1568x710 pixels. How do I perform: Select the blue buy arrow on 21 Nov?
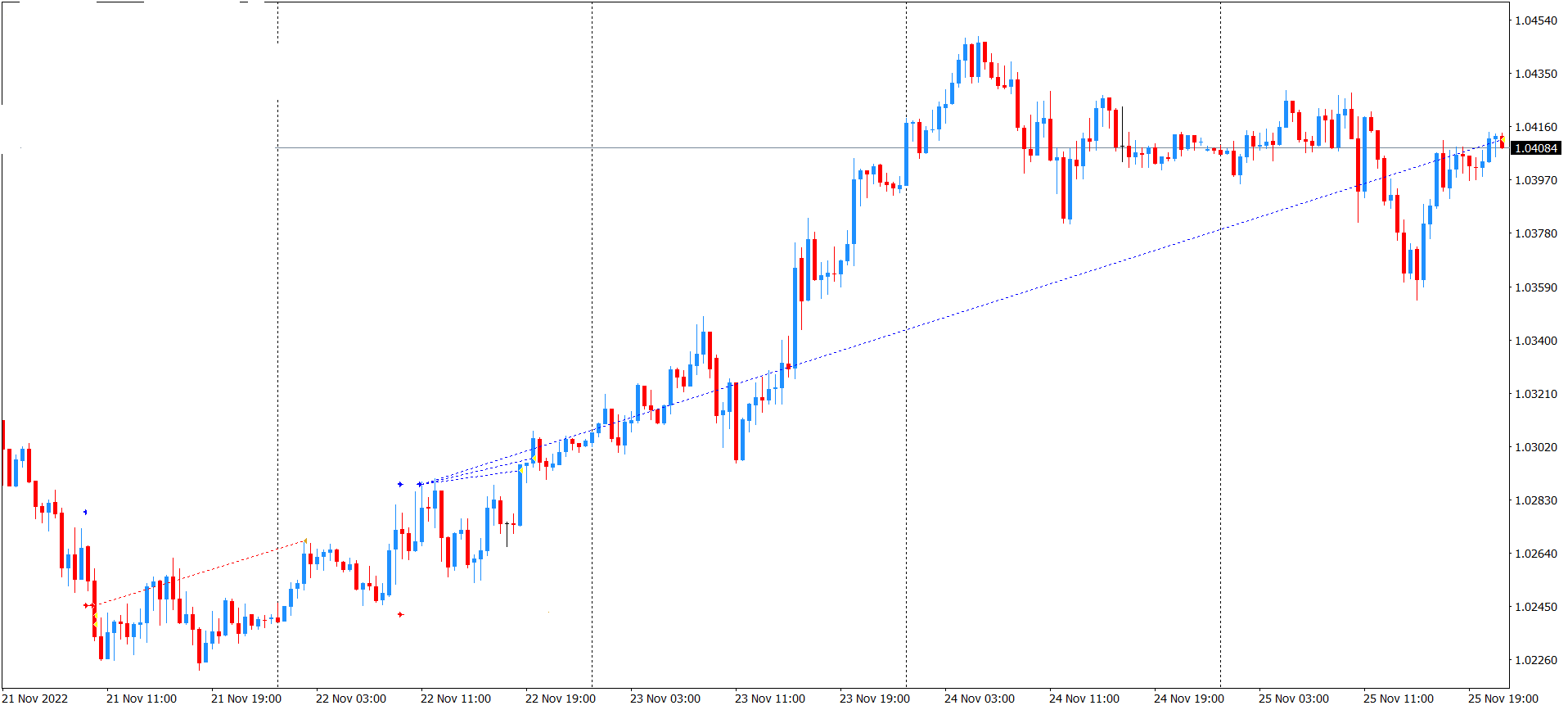[x=85, y=513]
